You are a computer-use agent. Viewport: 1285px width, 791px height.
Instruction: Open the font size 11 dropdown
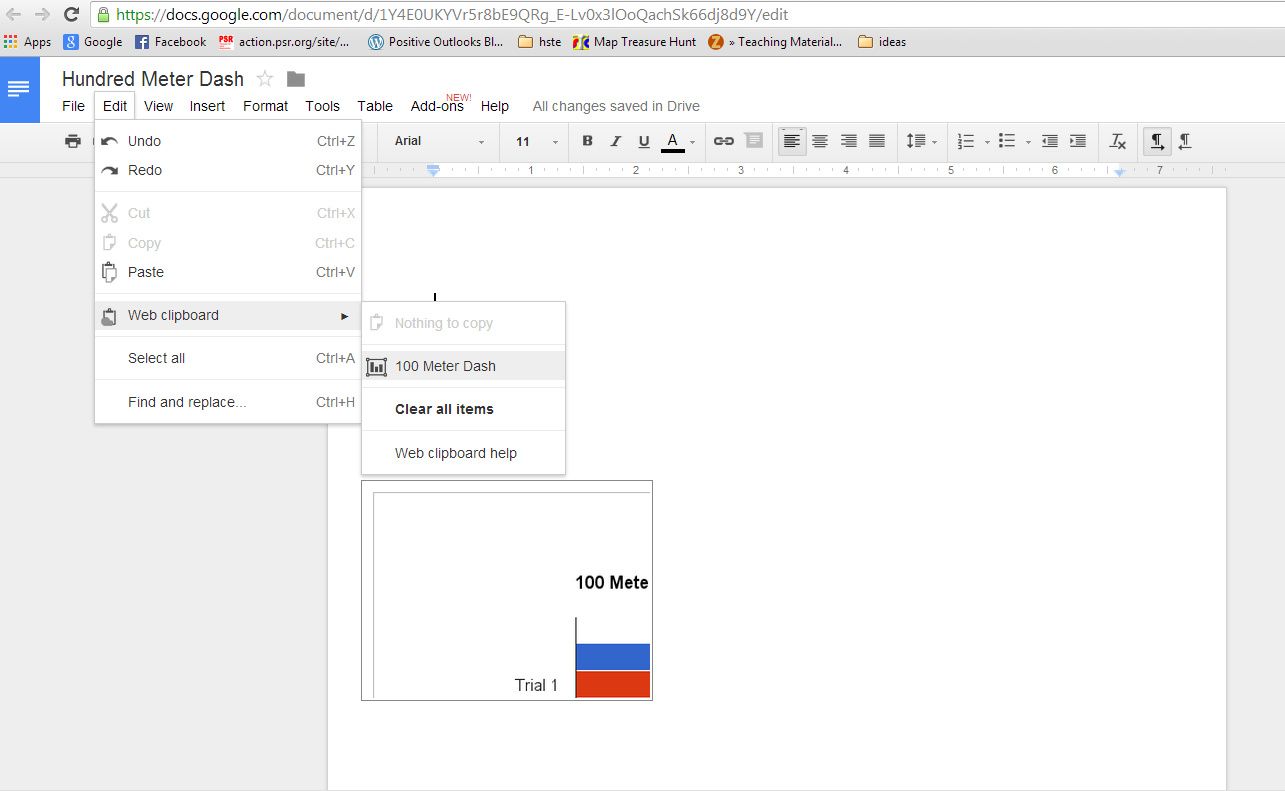pos(537,141)
